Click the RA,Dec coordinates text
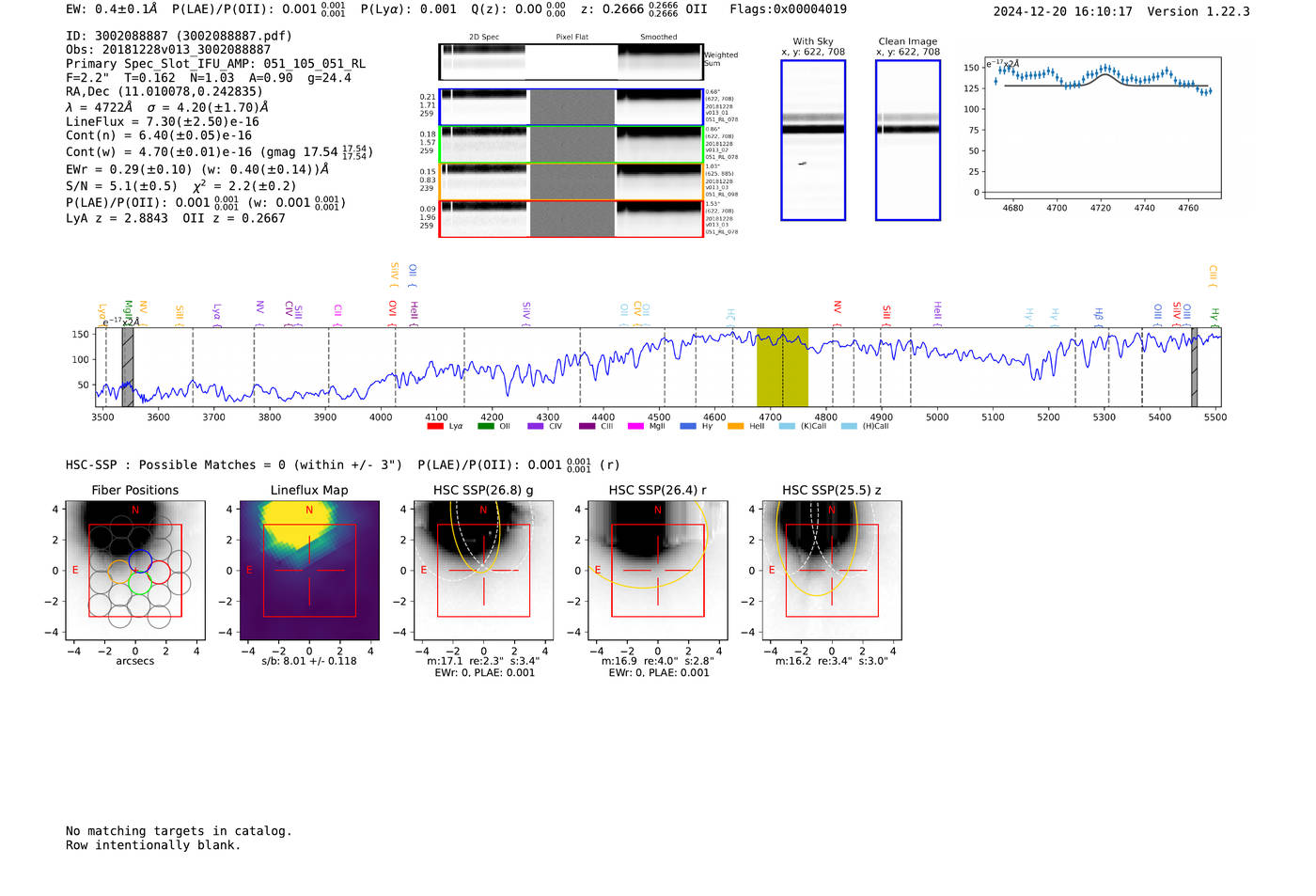1316x896 pixels. click(x=164, y=92)
